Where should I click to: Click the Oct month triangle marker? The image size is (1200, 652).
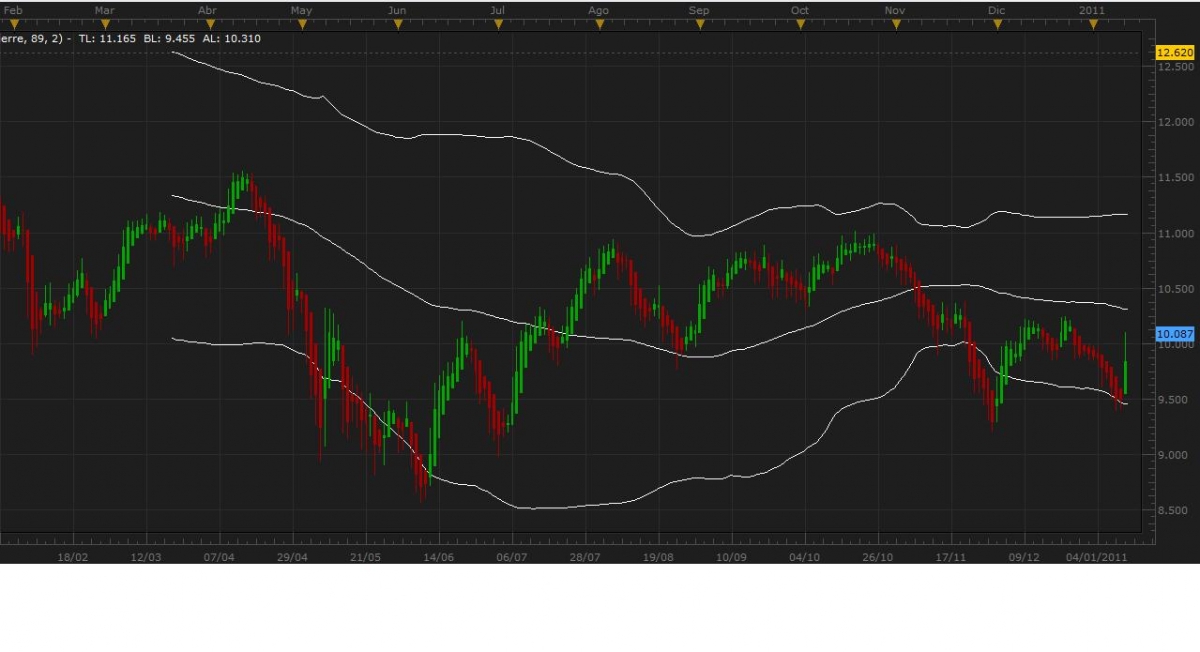[799, 23]
